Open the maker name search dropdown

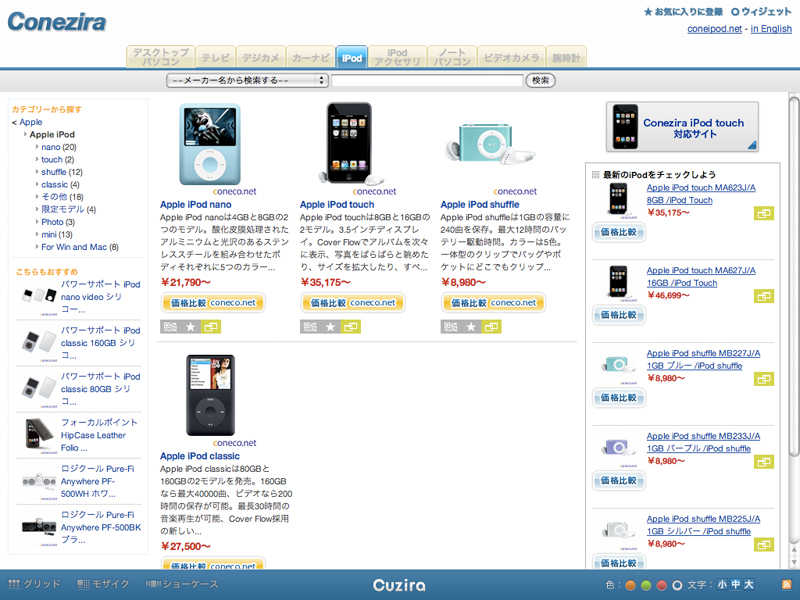pyautogui.click(x=247, y=81)
